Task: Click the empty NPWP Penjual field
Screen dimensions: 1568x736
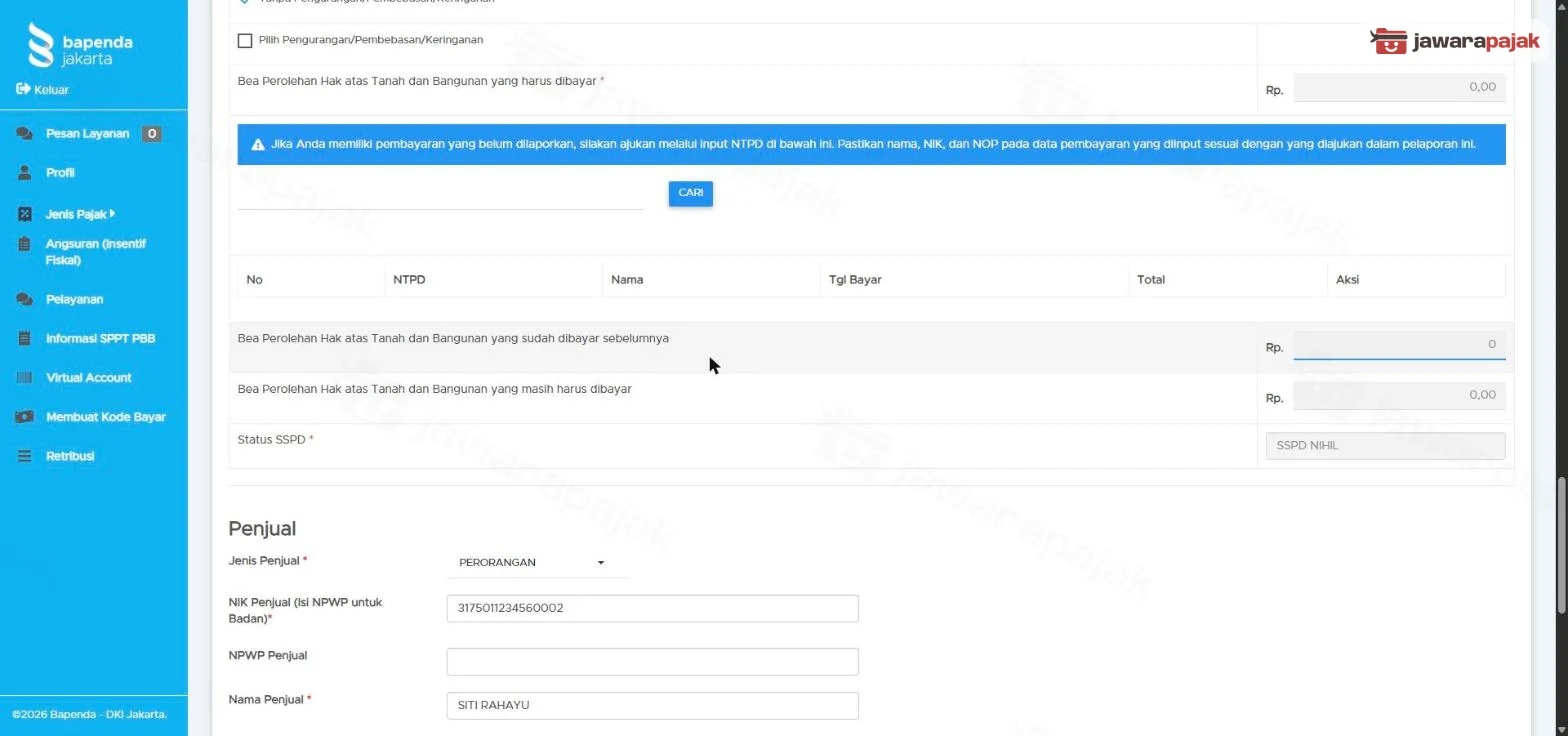Action: coord(652,661)
